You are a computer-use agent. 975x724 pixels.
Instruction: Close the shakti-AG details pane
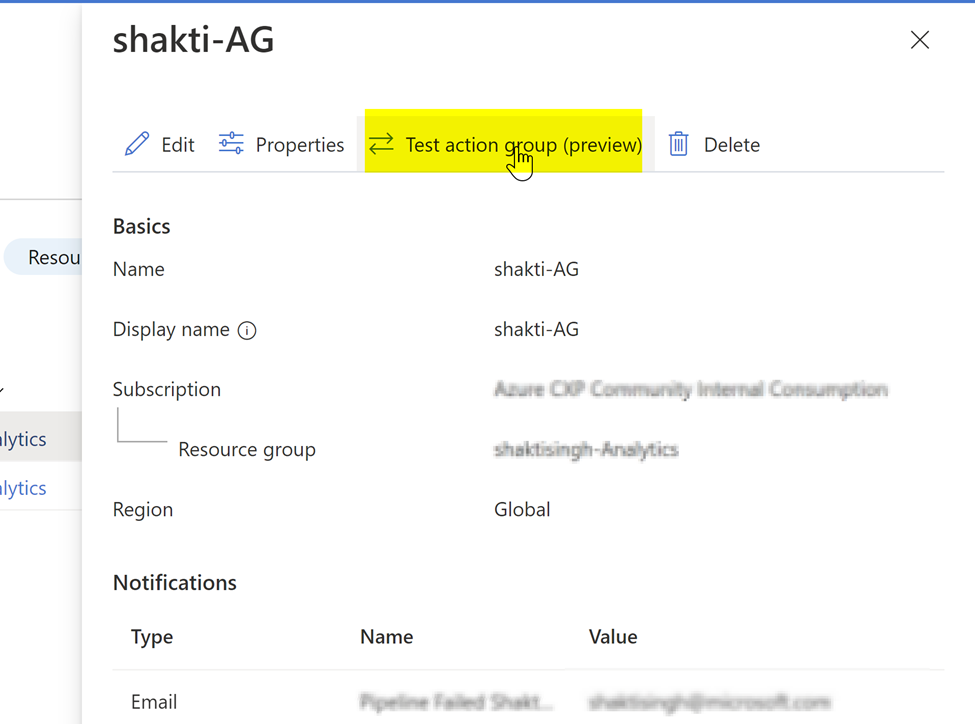tap(920, 40)
